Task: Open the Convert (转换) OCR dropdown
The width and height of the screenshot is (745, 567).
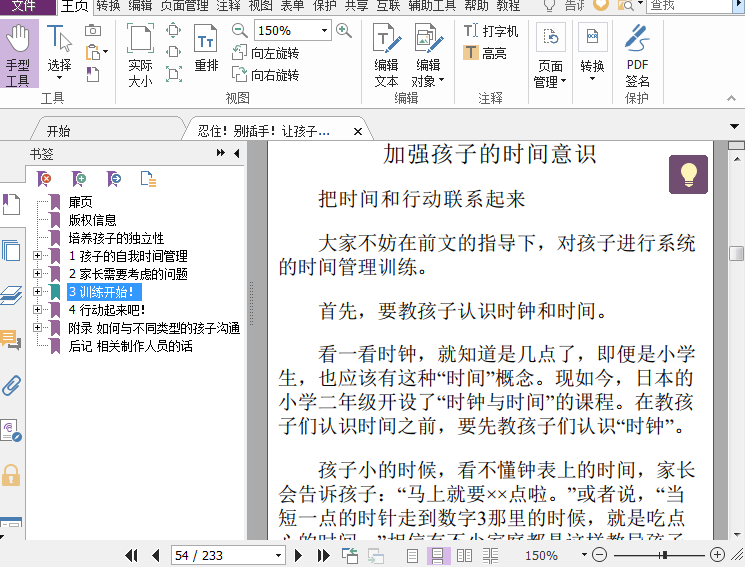Action: click(x=592, y=52)
